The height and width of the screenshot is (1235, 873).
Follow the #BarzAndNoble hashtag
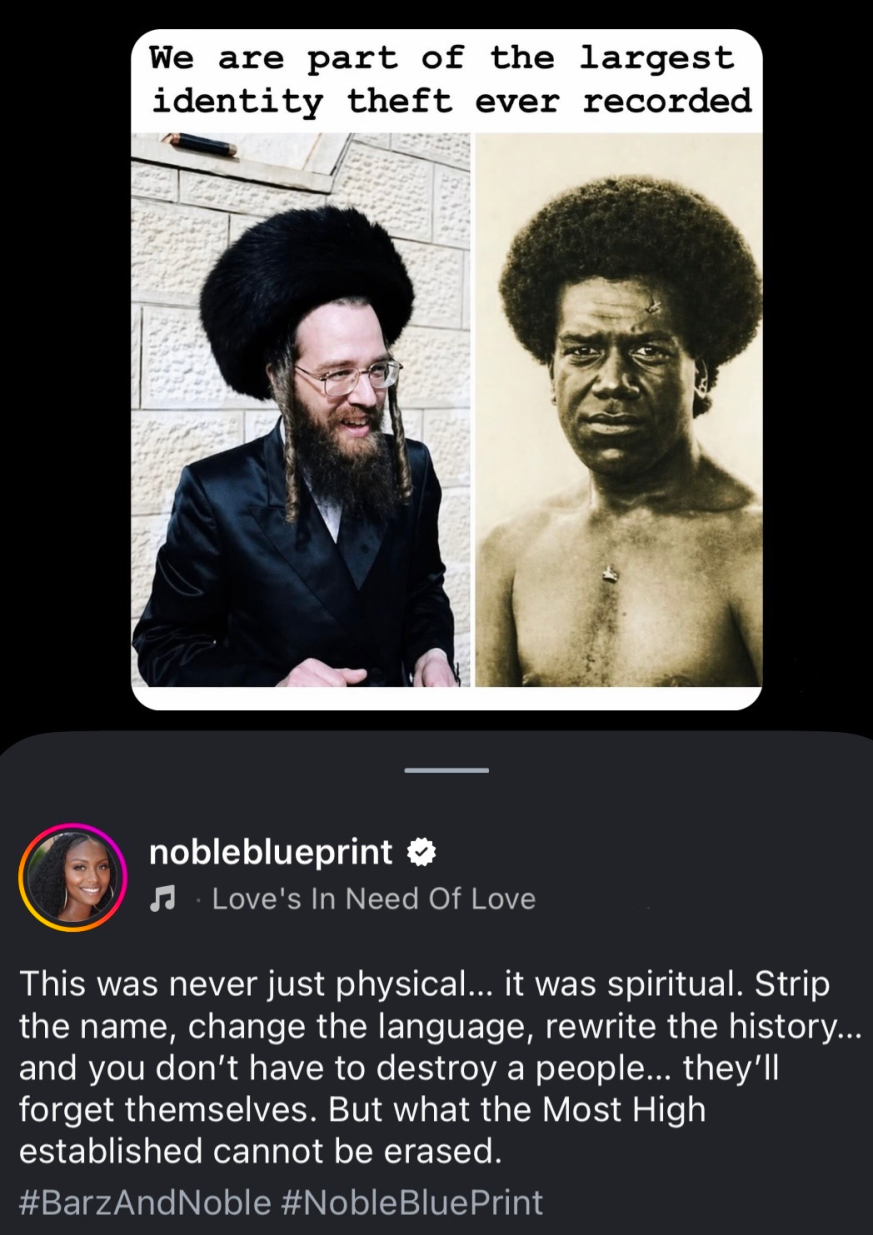[x=145, y=1201]
